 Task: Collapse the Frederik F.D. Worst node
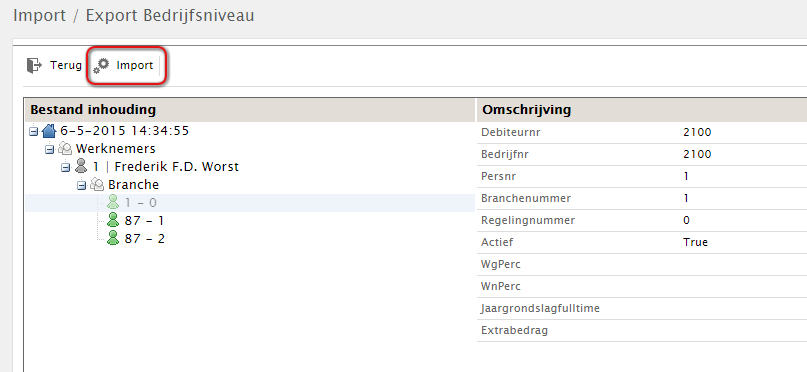(65, 168)
